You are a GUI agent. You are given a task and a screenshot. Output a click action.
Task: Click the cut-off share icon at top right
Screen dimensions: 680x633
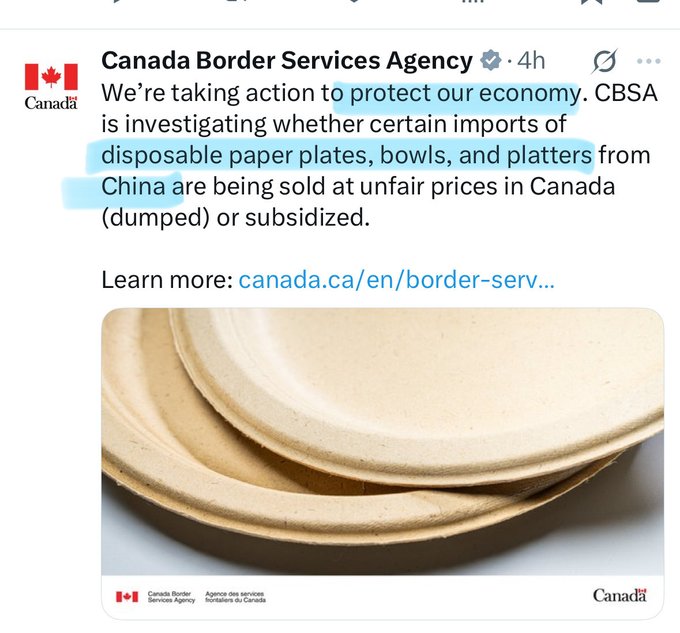pos(650,4)
